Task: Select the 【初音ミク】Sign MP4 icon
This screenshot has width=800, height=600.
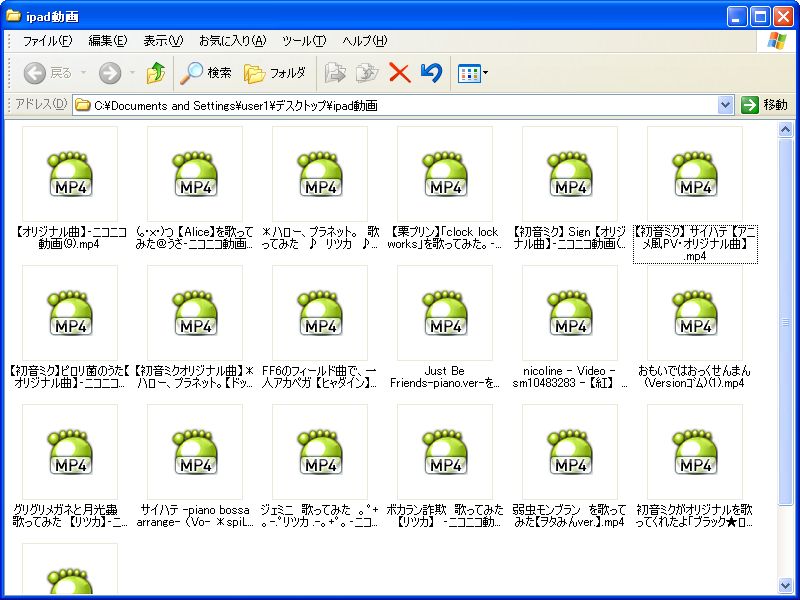Action: coord(570,174)
